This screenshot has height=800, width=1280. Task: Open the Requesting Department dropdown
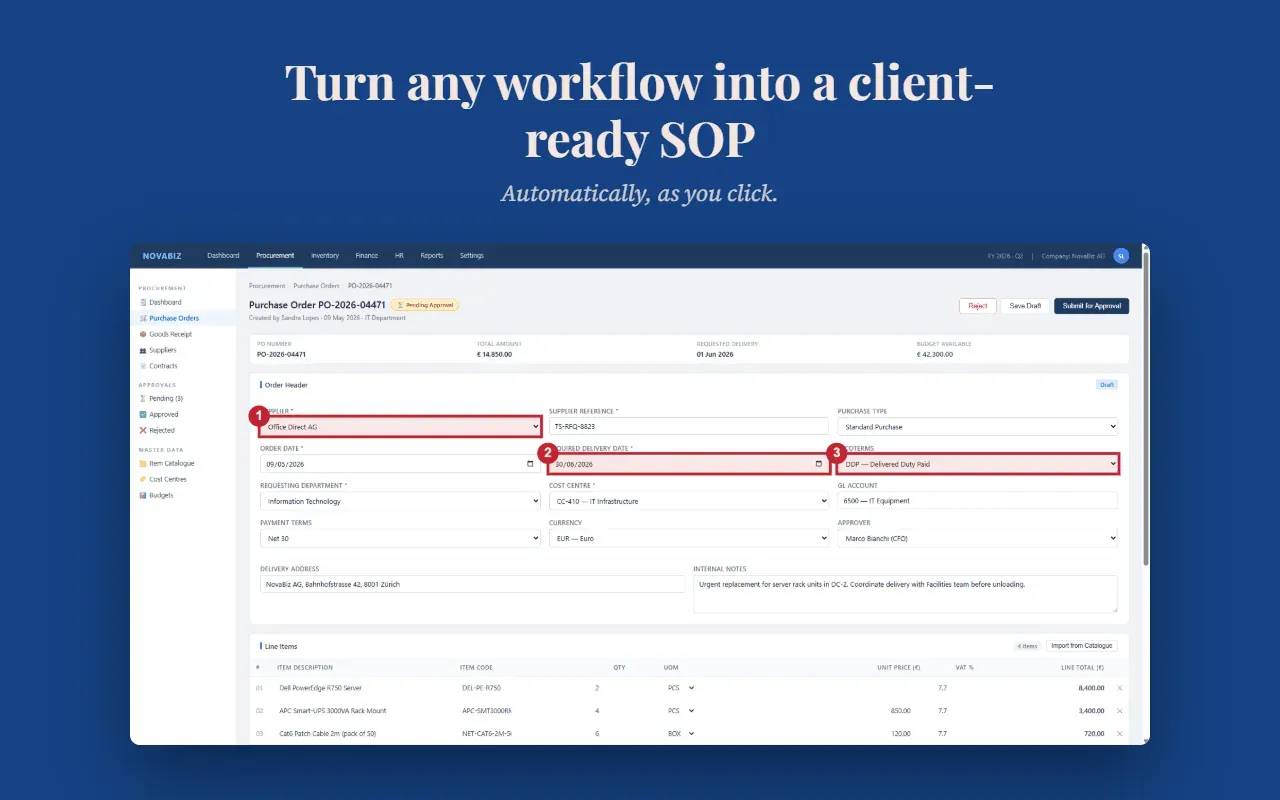(400, 501)
